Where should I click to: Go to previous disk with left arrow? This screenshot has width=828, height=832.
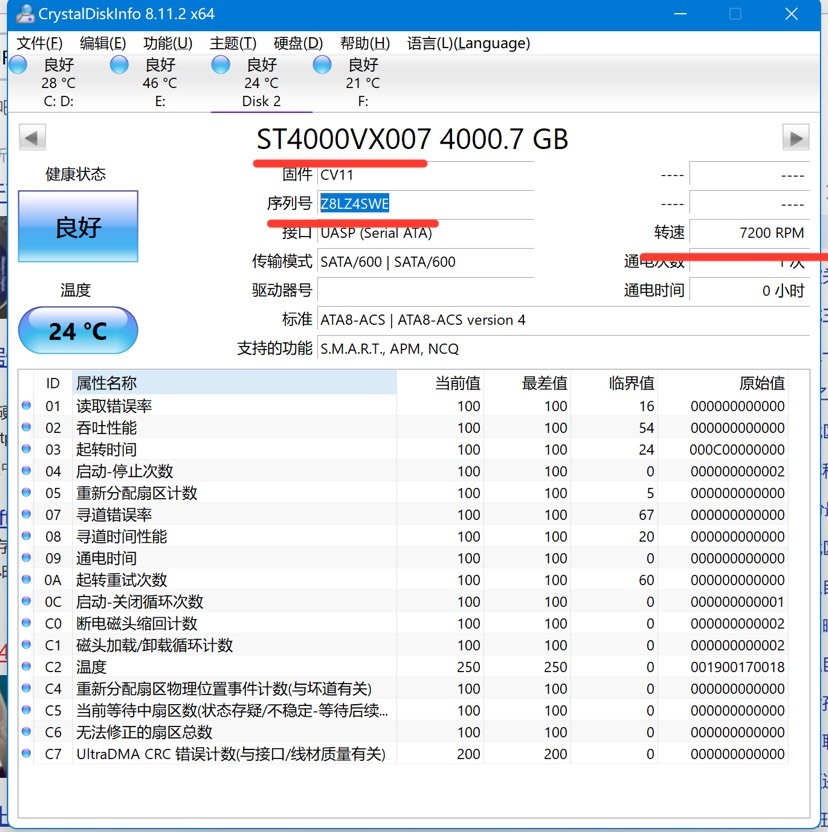pyautogui.click(x=32, y=138)
